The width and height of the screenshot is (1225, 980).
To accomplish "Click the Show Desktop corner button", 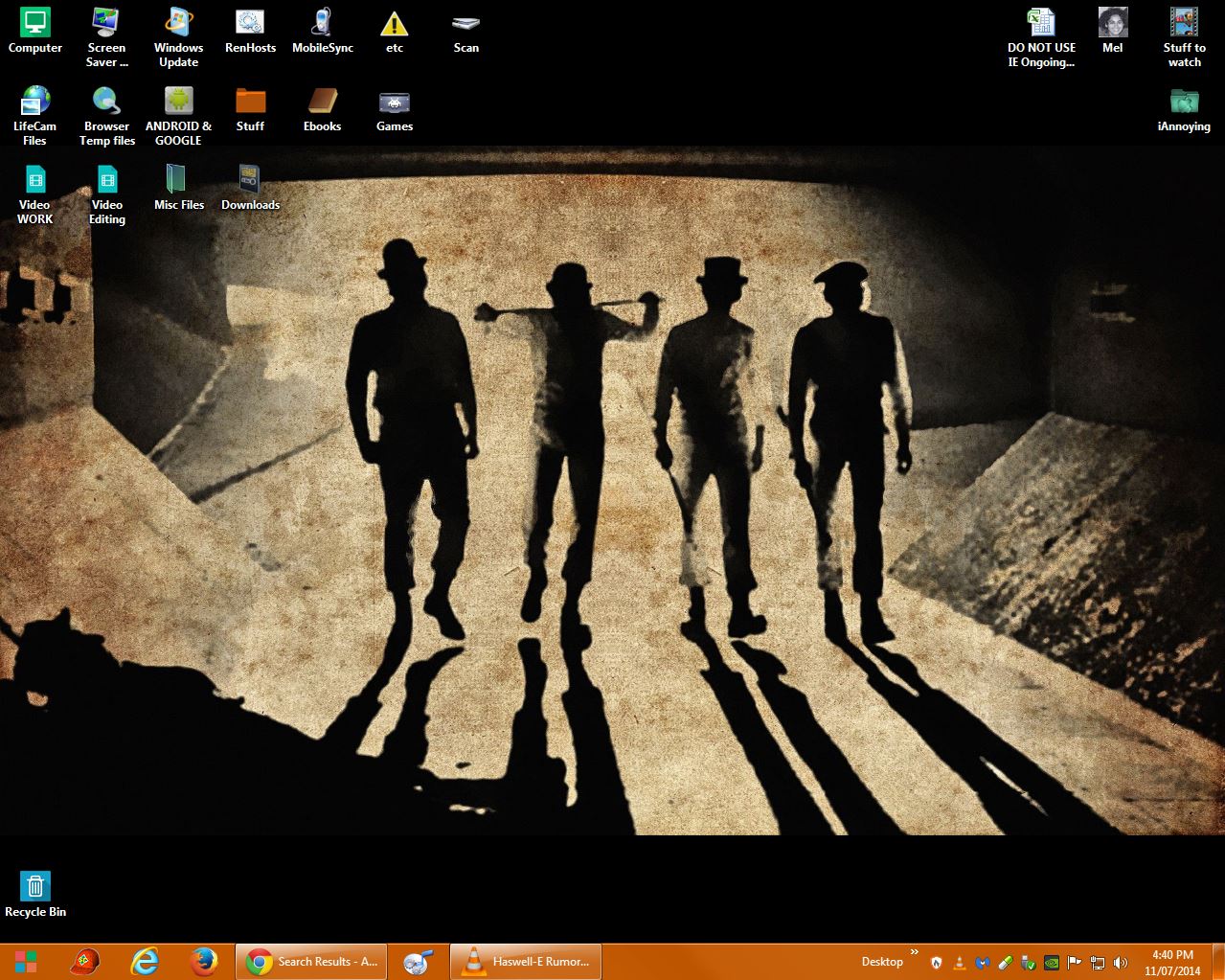I will (x=1219, y=963).
